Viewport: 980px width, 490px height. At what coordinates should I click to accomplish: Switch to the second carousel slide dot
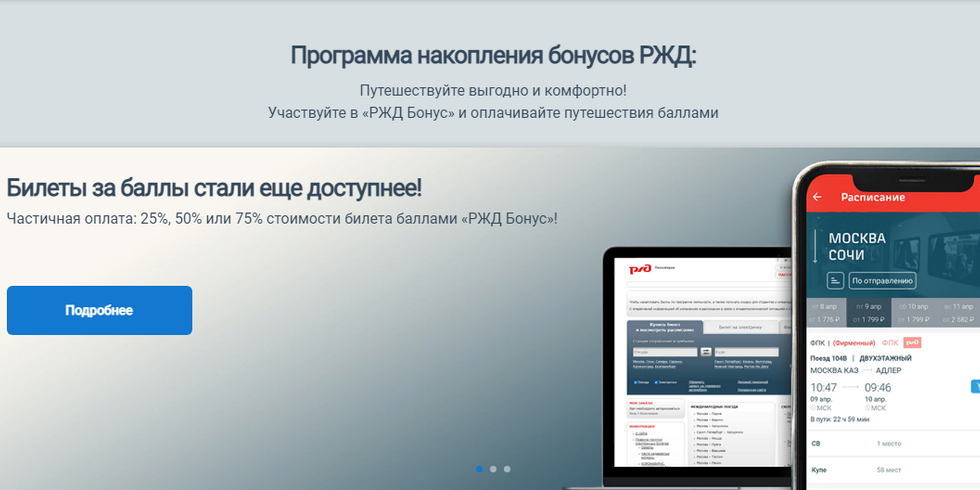tap(493, 468)
